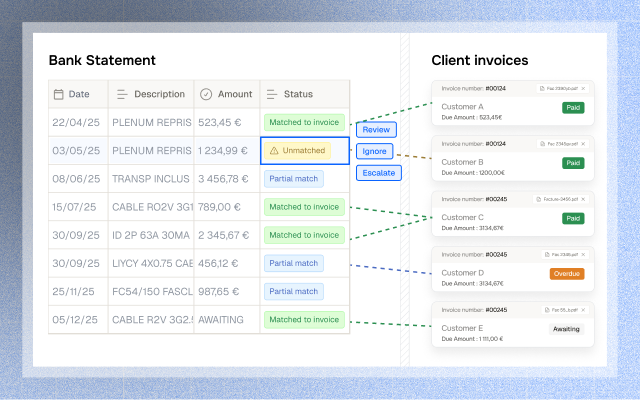Select the 03/05/25 date cell
This screenshot has height=400, width=640.
coord(78,151)
